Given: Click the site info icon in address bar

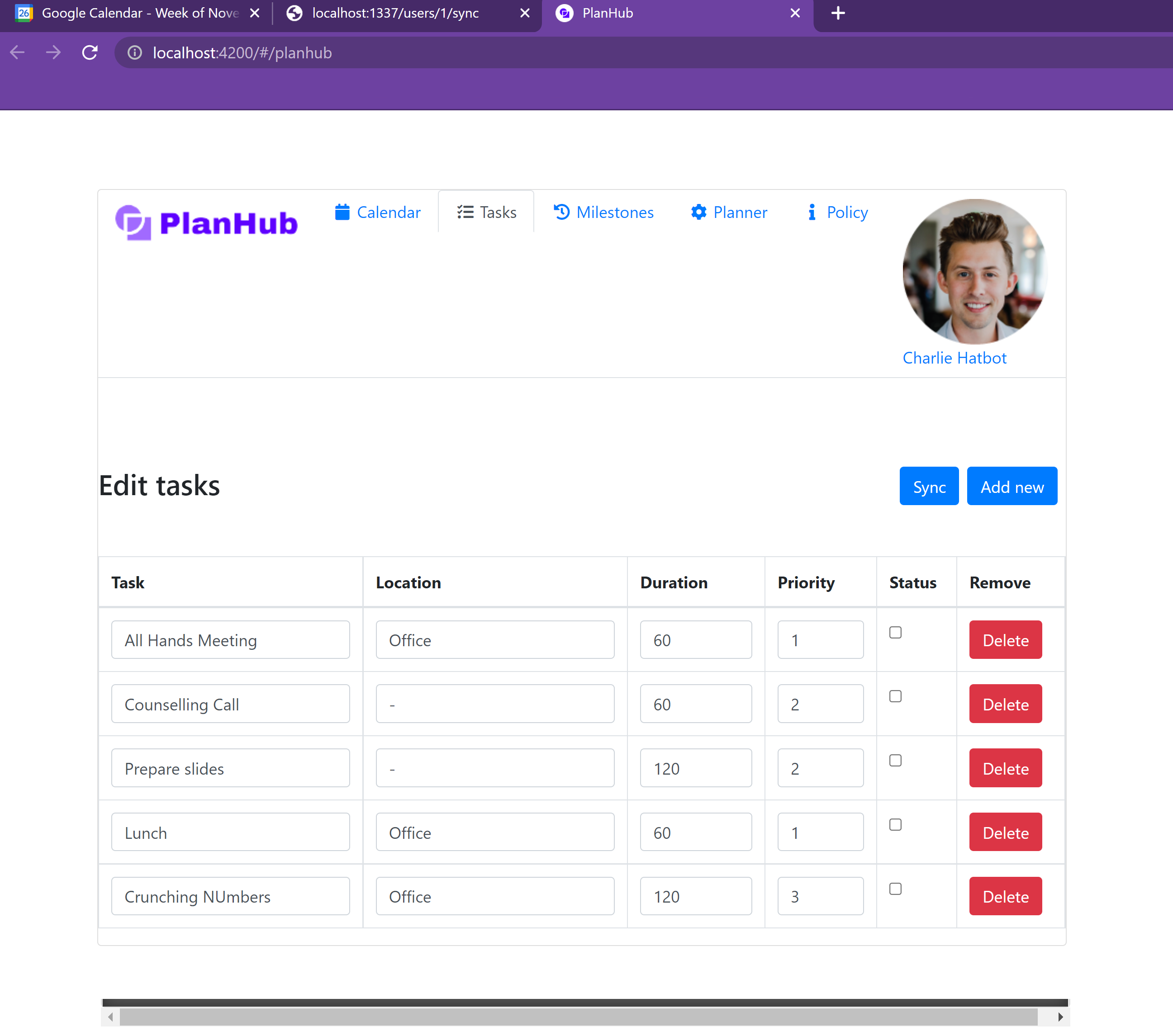Looking at the screenshot, I should [135, 53].
